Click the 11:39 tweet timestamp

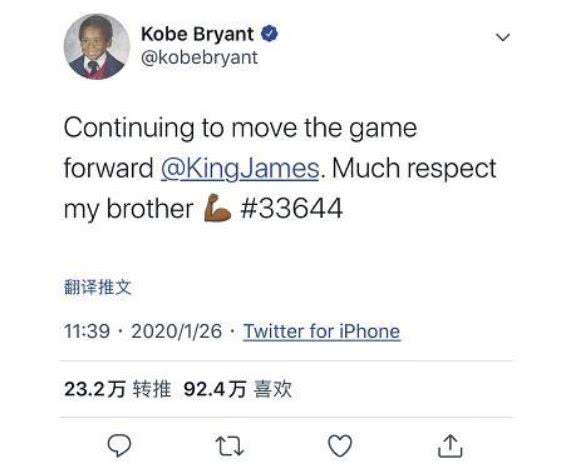coord(87,331)
